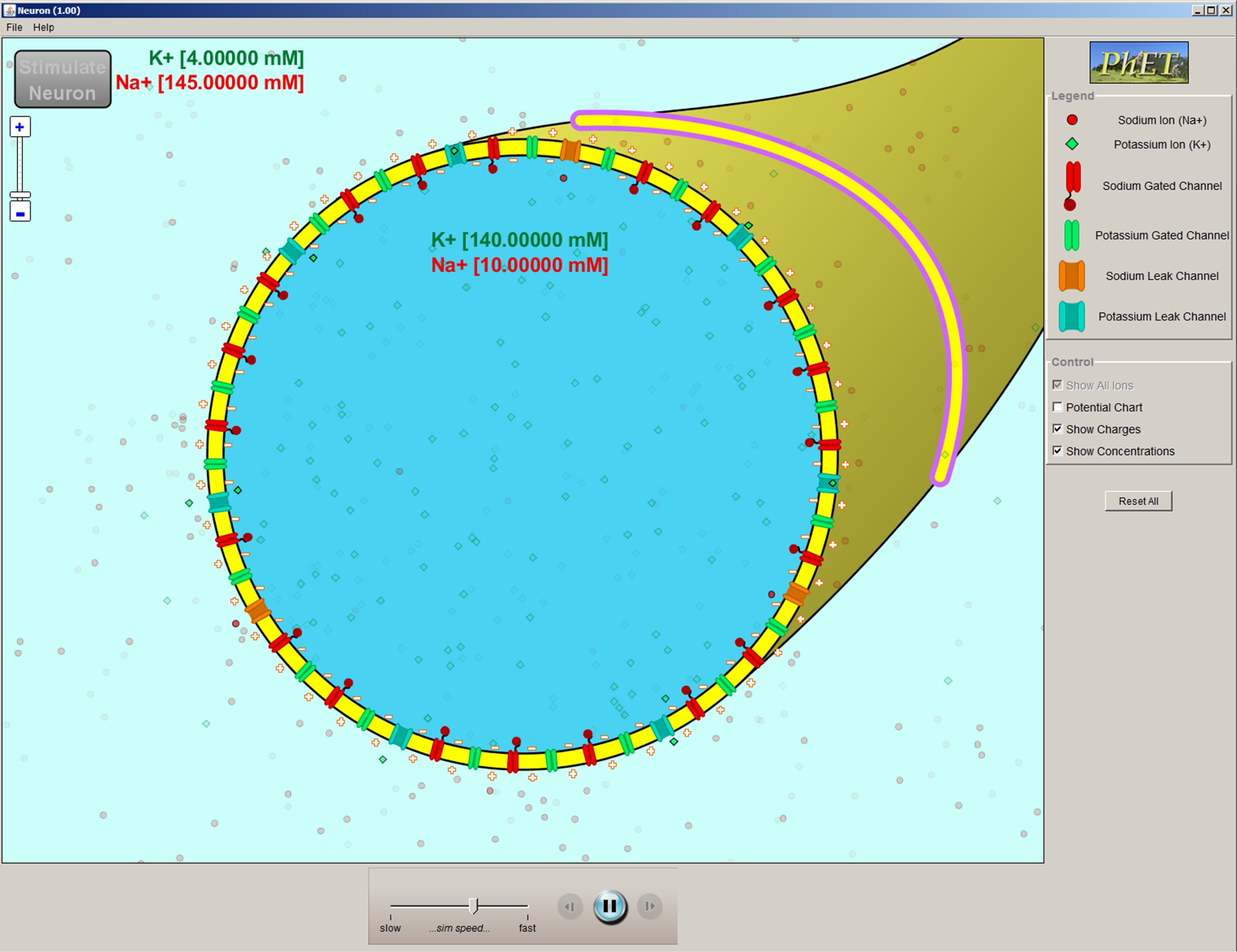Click the Potassium Gated Channel legend icon
The image size is (1237, 952).
(1072, 235)
